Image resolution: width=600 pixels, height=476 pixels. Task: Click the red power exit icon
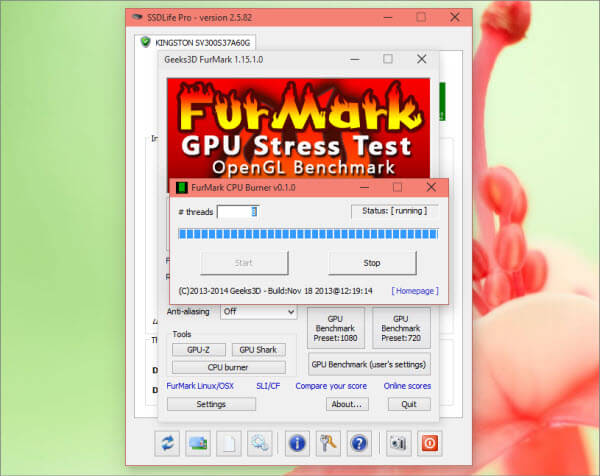(x=430, y=443)
